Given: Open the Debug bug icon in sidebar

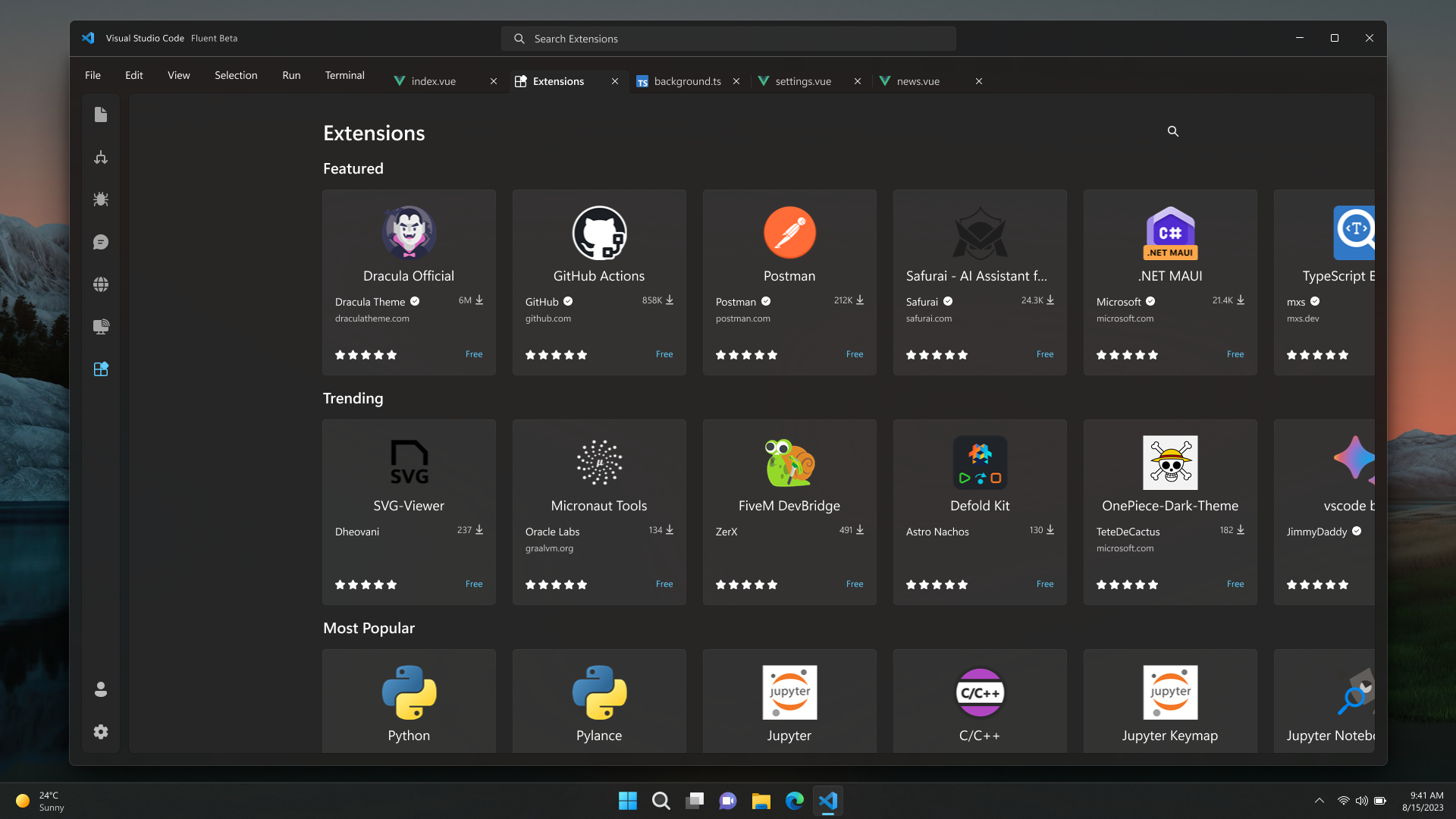Looking at the screenshot, I should (101, 199).
